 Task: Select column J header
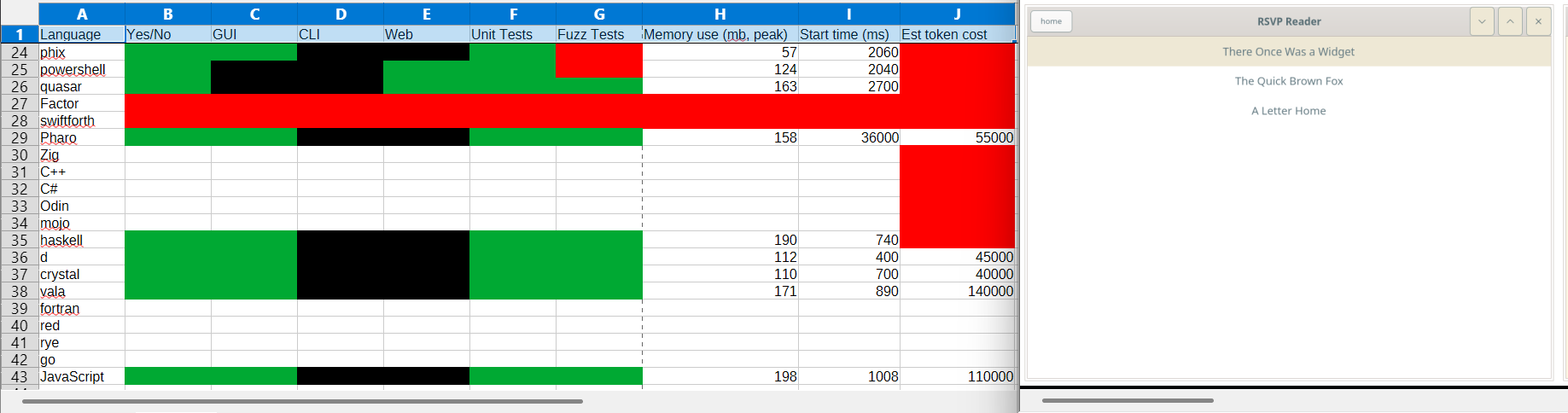(957, 14)
